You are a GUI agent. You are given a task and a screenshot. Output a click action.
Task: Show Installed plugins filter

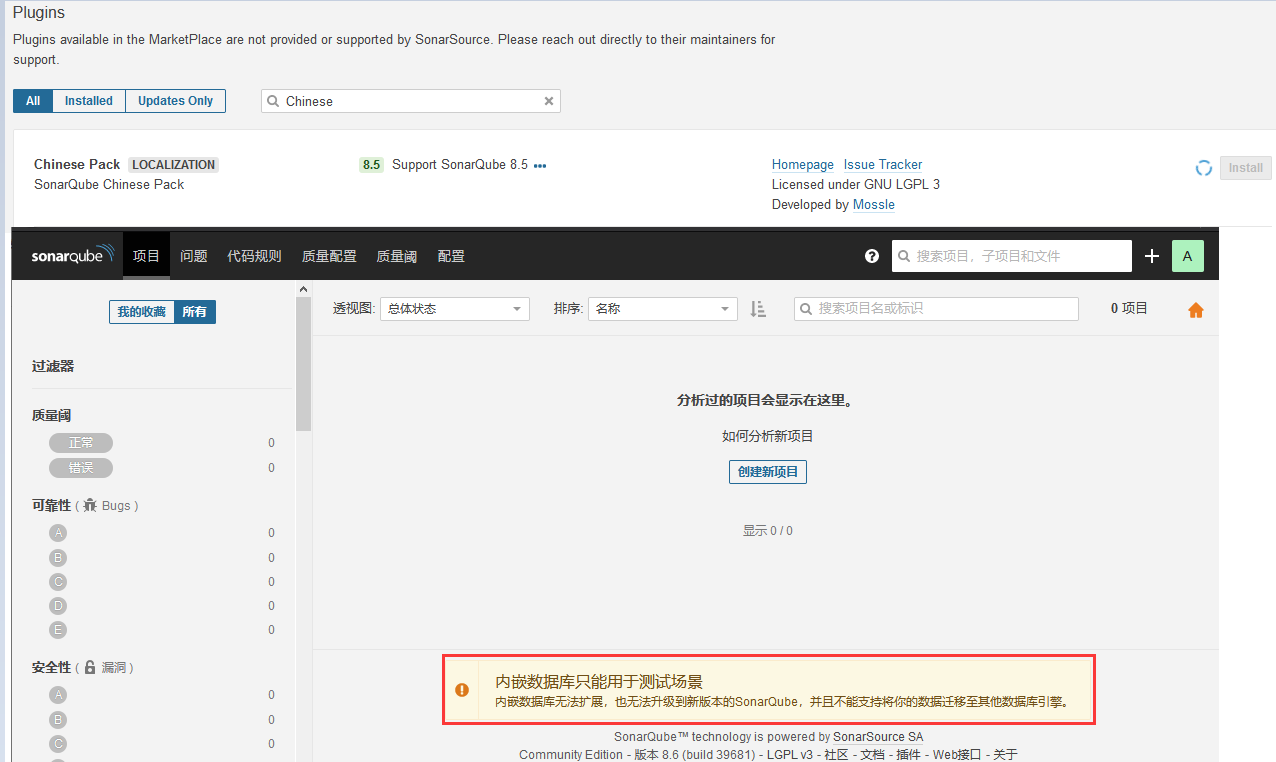point(89,101)
